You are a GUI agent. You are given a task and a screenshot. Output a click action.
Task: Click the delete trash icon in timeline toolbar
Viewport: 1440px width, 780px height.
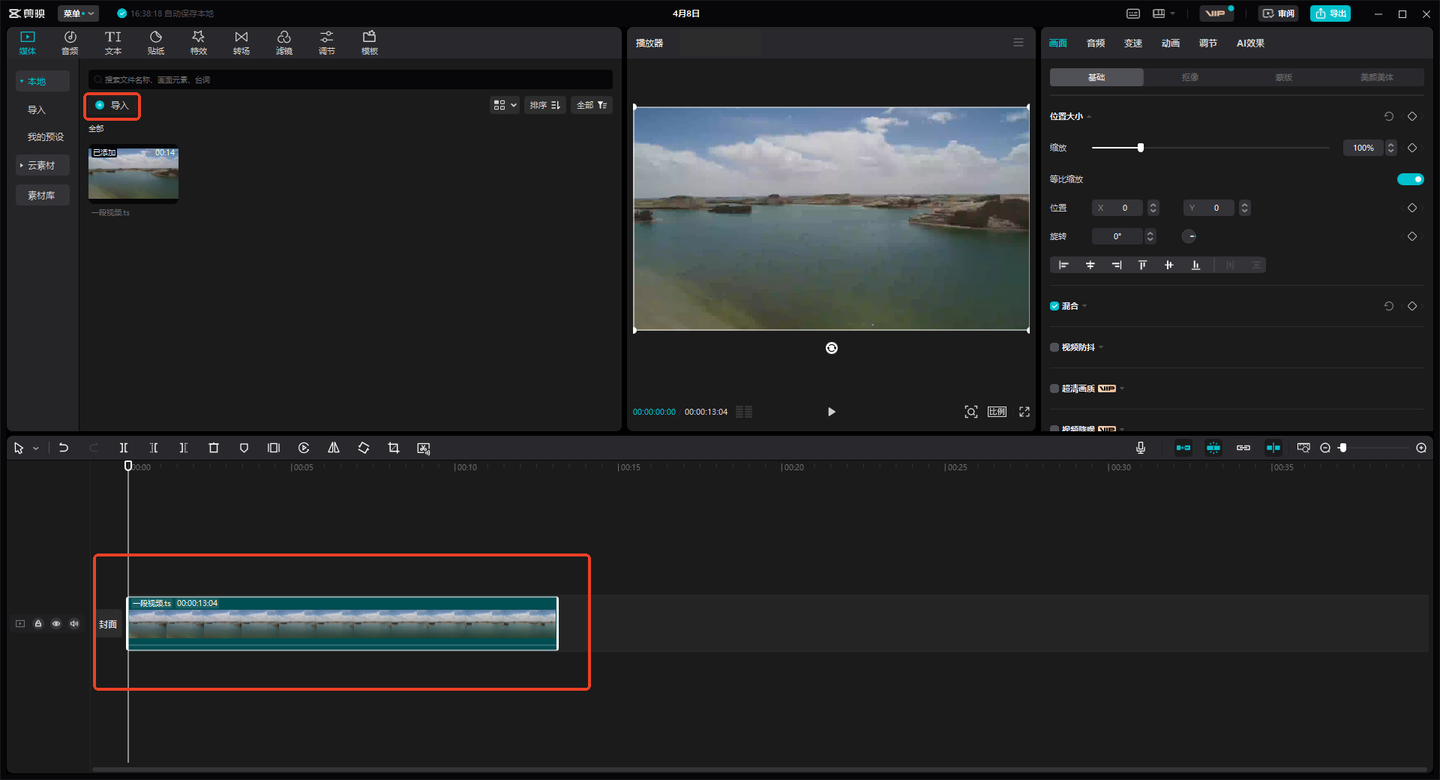[x=213, y=448]
